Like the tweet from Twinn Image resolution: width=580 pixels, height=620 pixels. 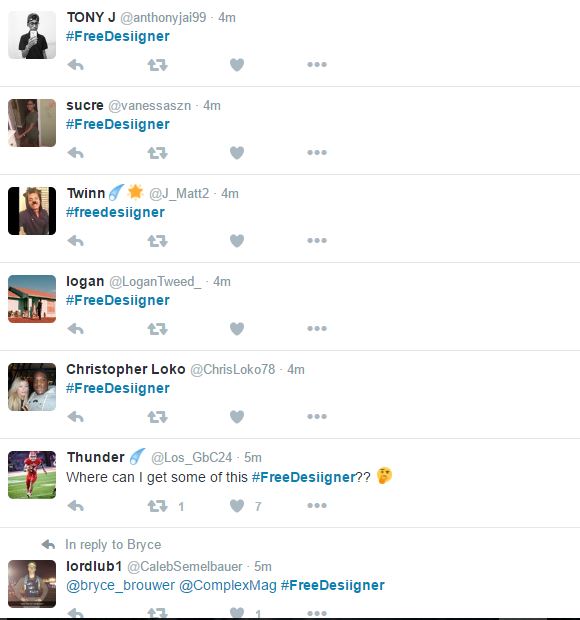237,240
